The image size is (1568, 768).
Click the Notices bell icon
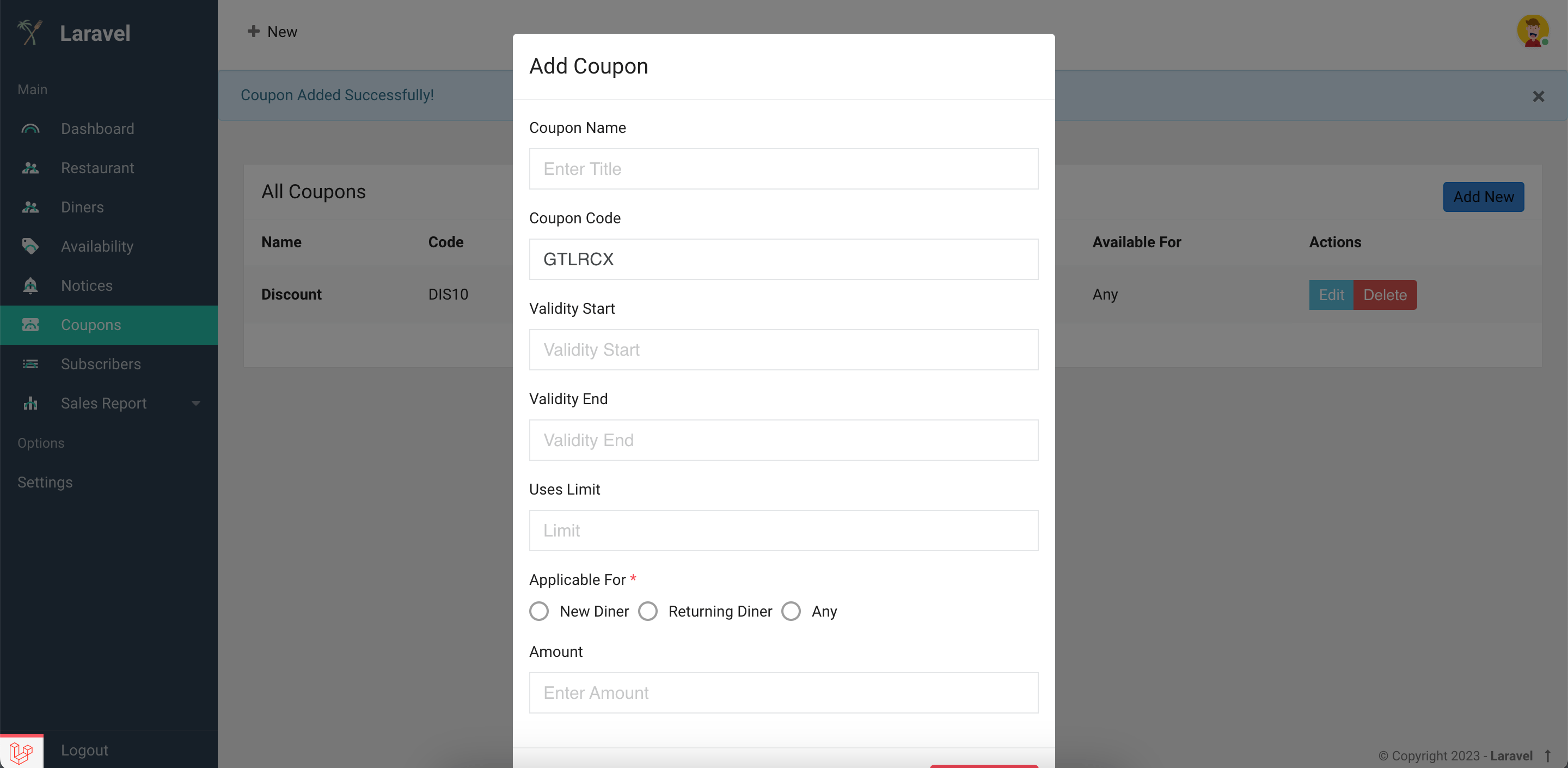[x=30, y=285]
